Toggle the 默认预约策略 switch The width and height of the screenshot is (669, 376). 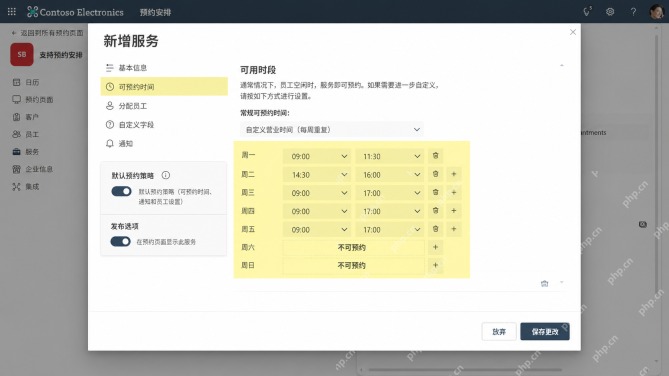121,191
